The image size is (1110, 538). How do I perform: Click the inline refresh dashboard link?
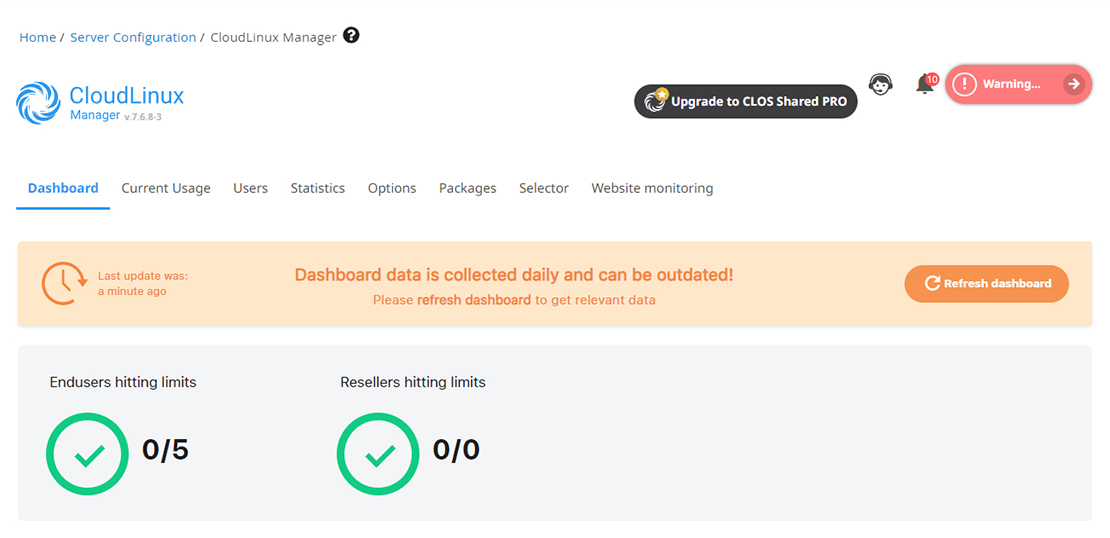(474, 300)
